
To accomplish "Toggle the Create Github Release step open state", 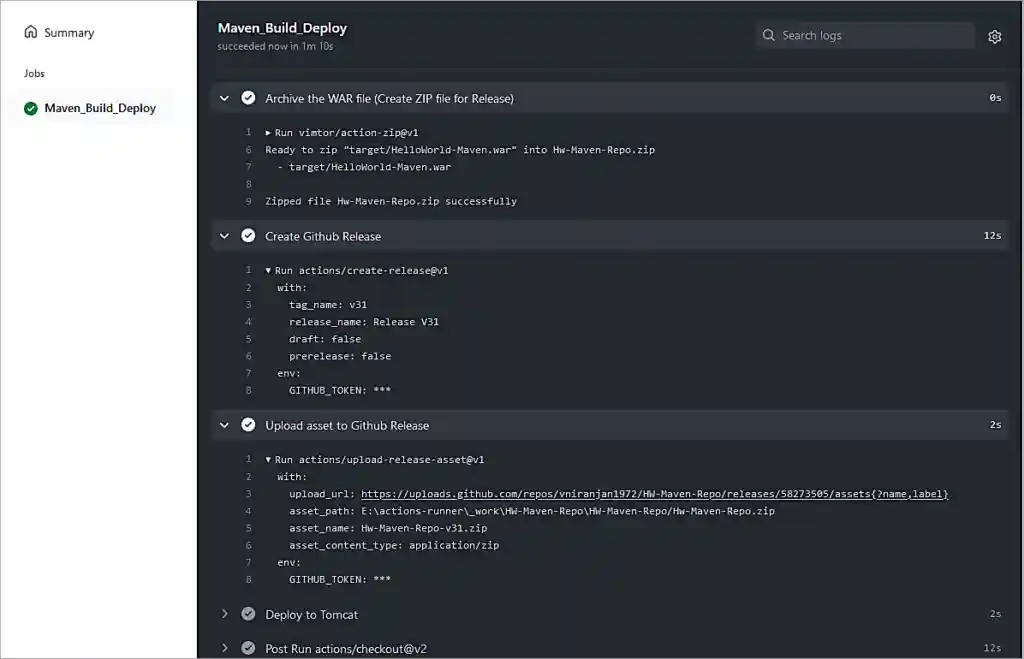I will pyautogui.click(x=224, y=236).
